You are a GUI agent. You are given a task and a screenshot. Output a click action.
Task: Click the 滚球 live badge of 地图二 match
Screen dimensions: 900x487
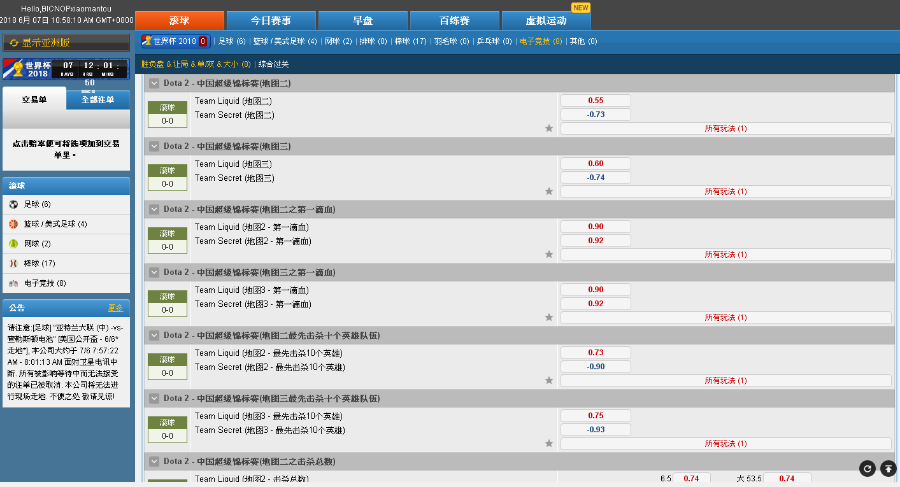(167, 107)
